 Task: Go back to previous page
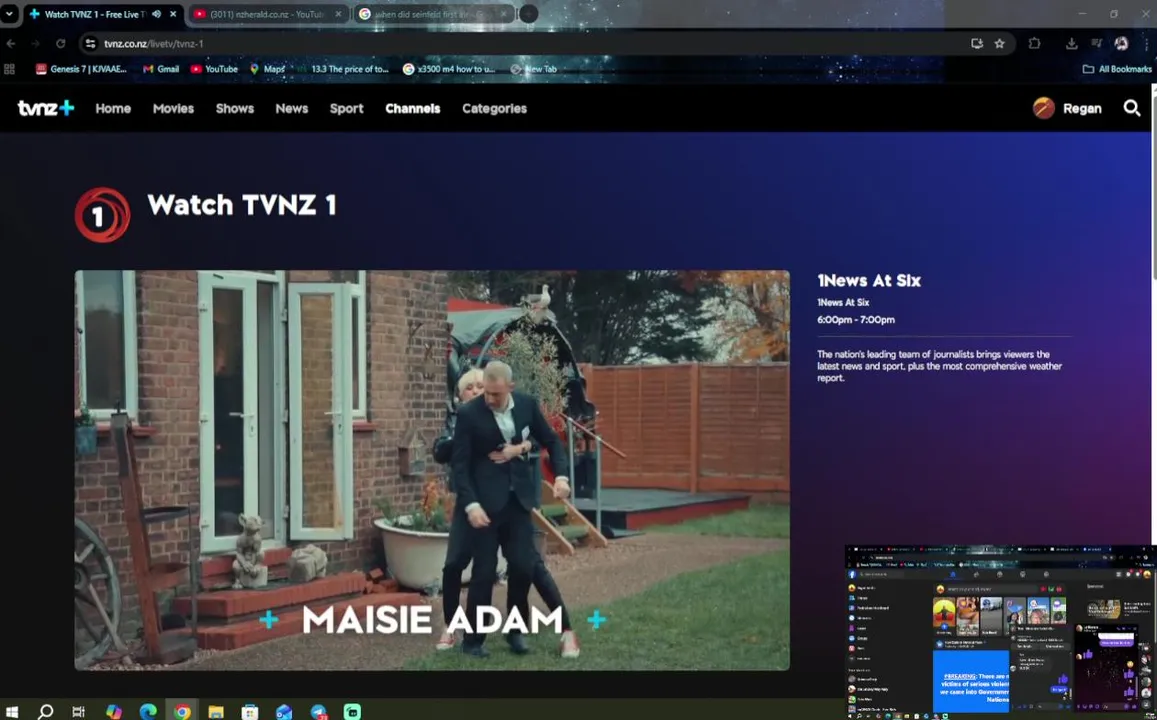coord(11,44)
